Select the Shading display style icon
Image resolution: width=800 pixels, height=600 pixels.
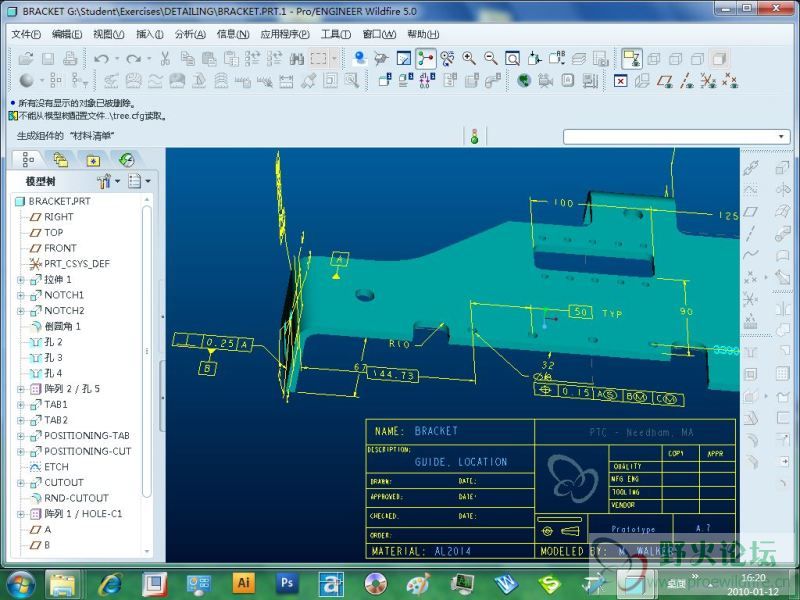(719, 59)
